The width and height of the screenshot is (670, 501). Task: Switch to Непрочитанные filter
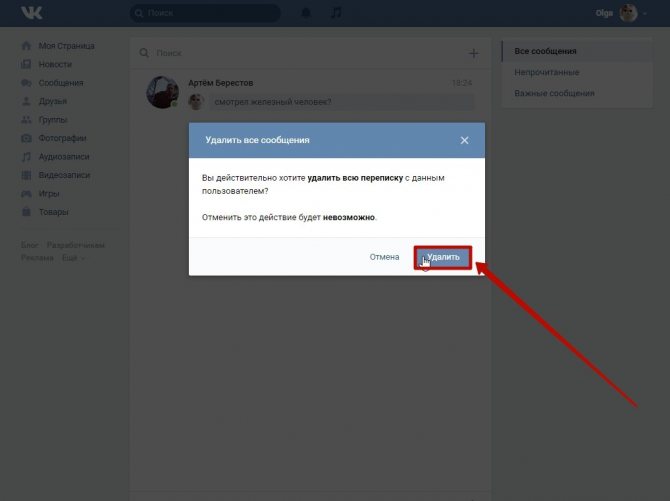577,72
